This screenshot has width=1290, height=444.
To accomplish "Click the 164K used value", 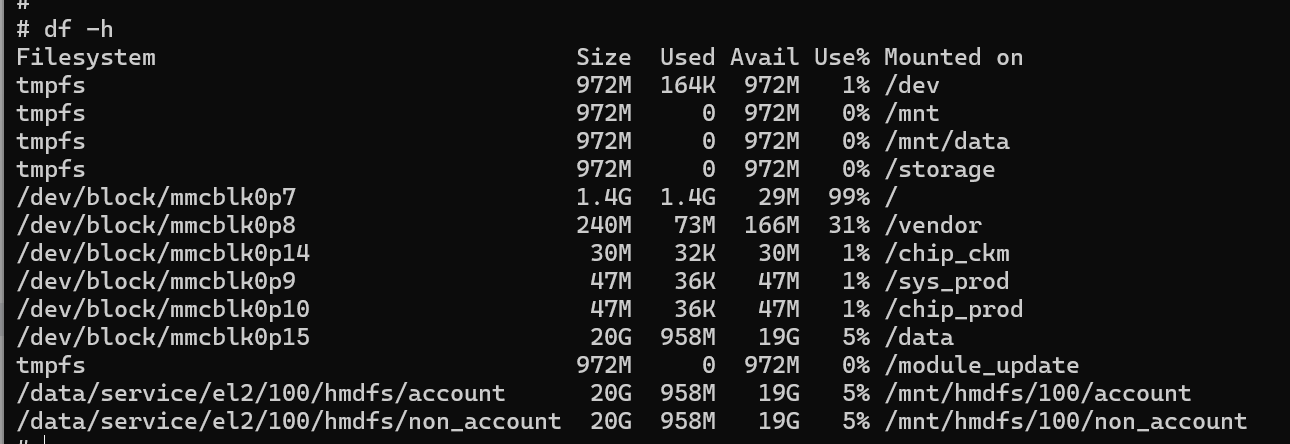I will point(687,85).
